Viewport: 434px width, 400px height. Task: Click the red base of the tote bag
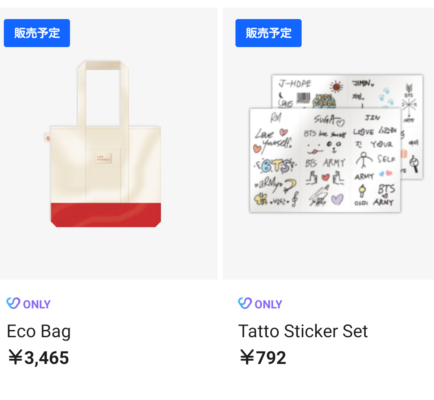click(106, 215)
